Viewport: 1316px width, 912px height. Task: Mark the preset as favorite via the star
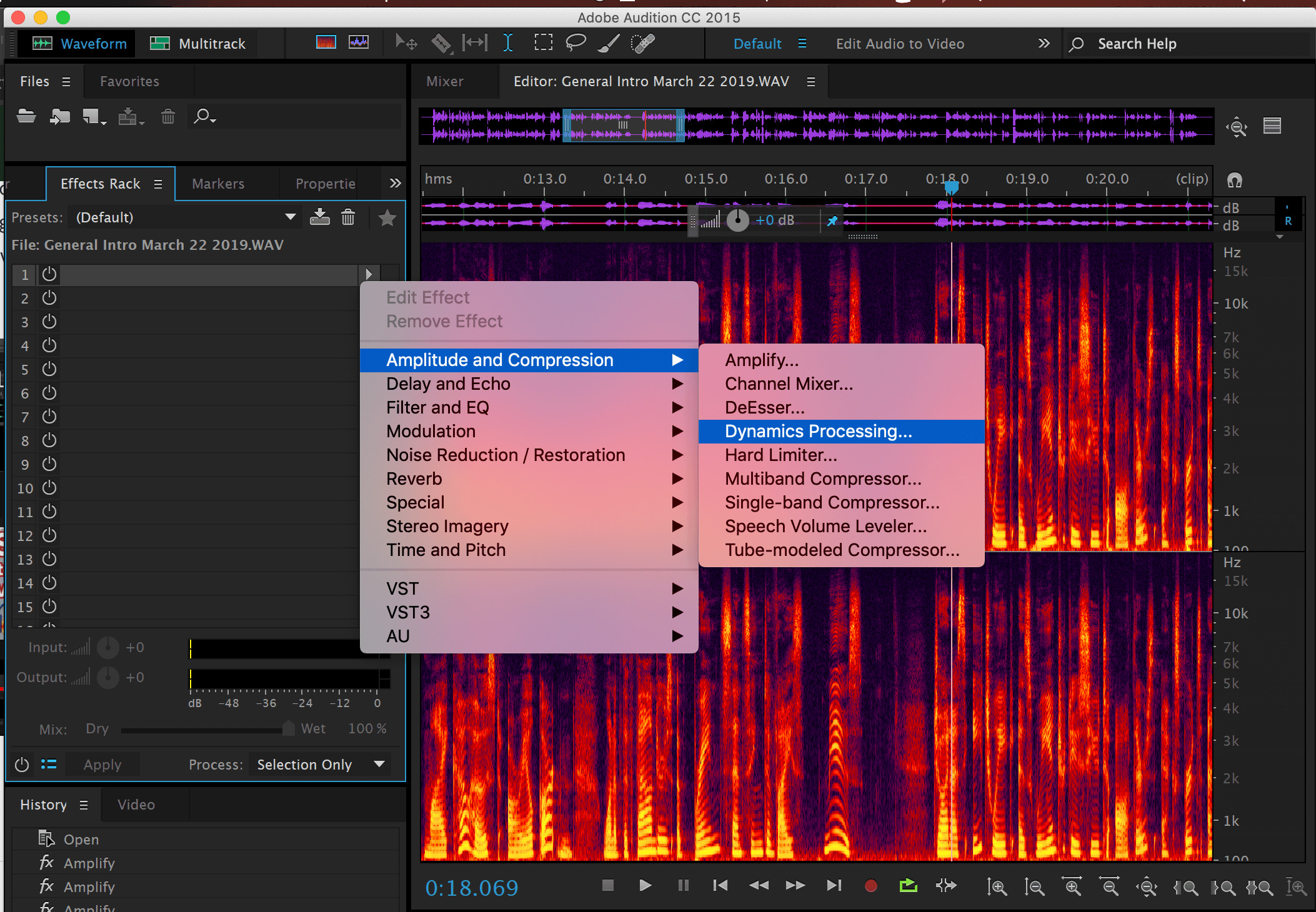tap(387, 217)
